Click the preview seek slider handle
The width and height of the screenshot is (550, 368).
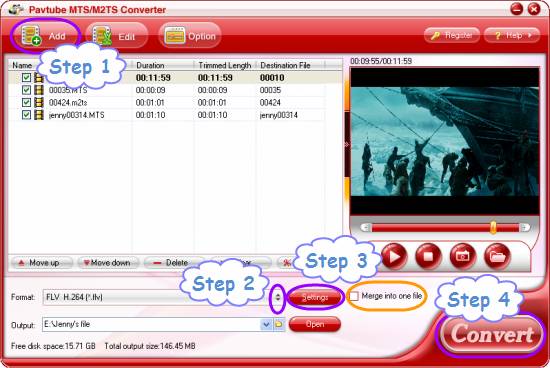click(x=493, y=227)
